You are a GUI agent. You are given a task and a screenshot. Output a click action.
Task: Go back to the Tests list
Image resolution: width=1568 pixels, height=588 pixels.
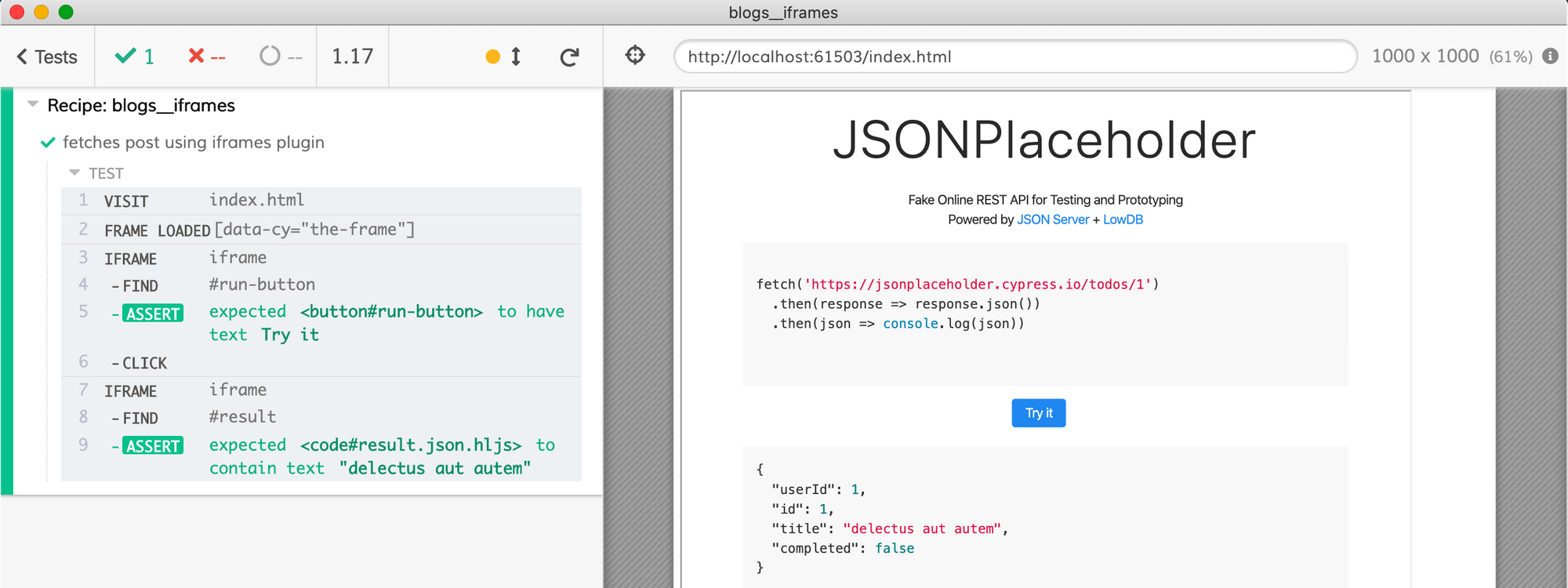(x=47, y=57)
